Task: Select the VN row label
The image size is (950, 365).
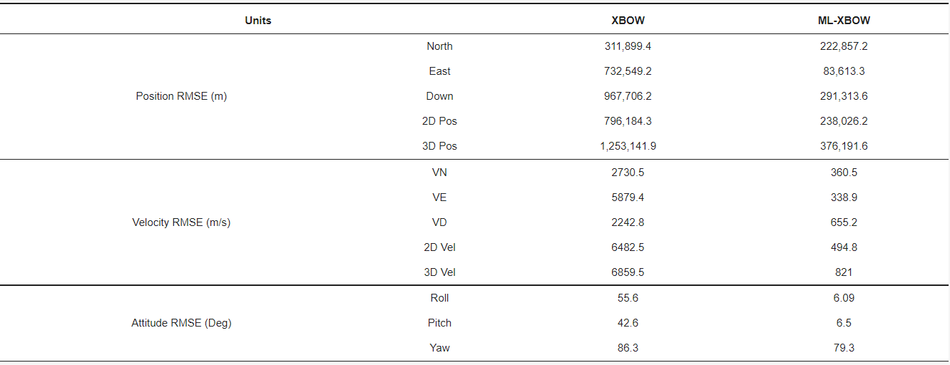Action: click(x=439, y=172)
